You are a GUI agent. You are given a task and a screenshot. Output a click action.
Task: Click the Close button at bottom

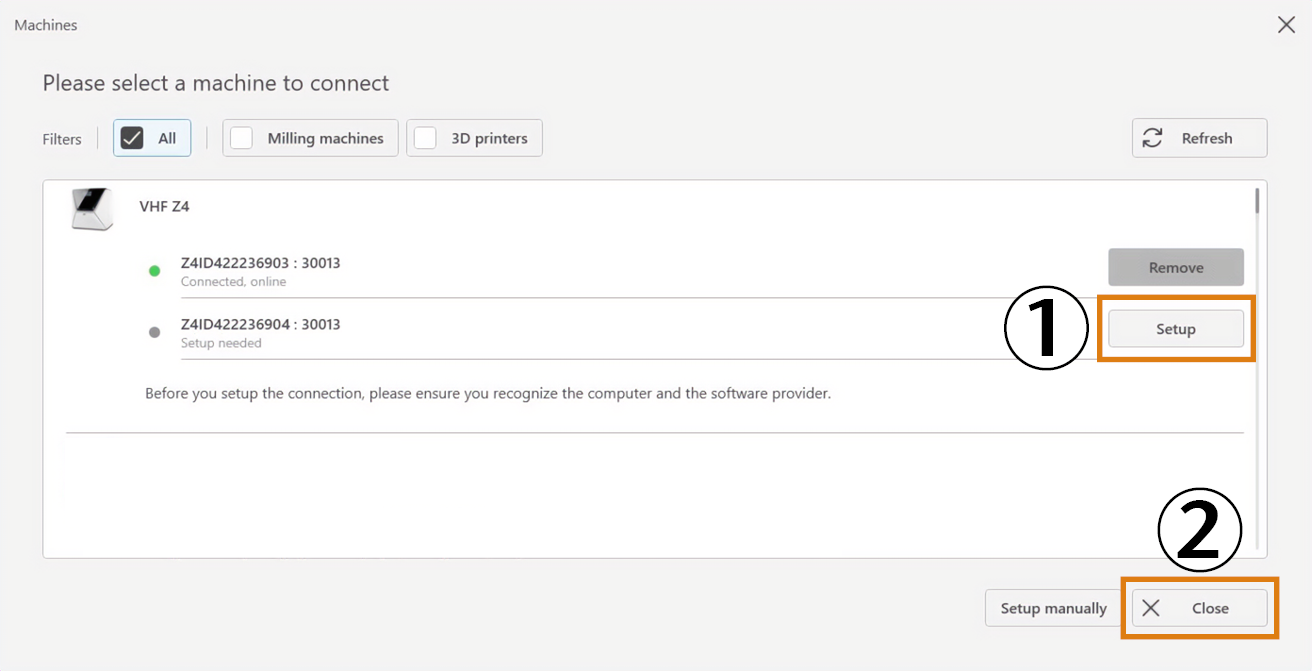1199,608
